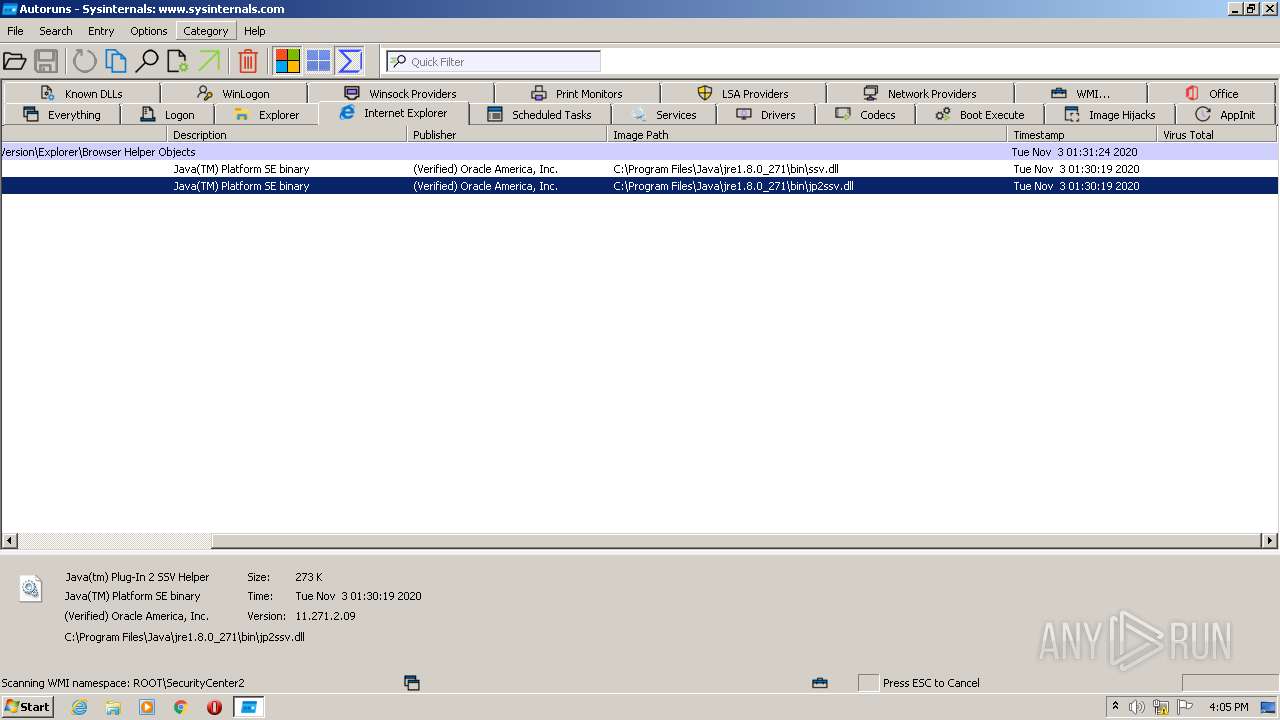
Task: Click the volume speaker tray icon
Action: click(1137, 707)
